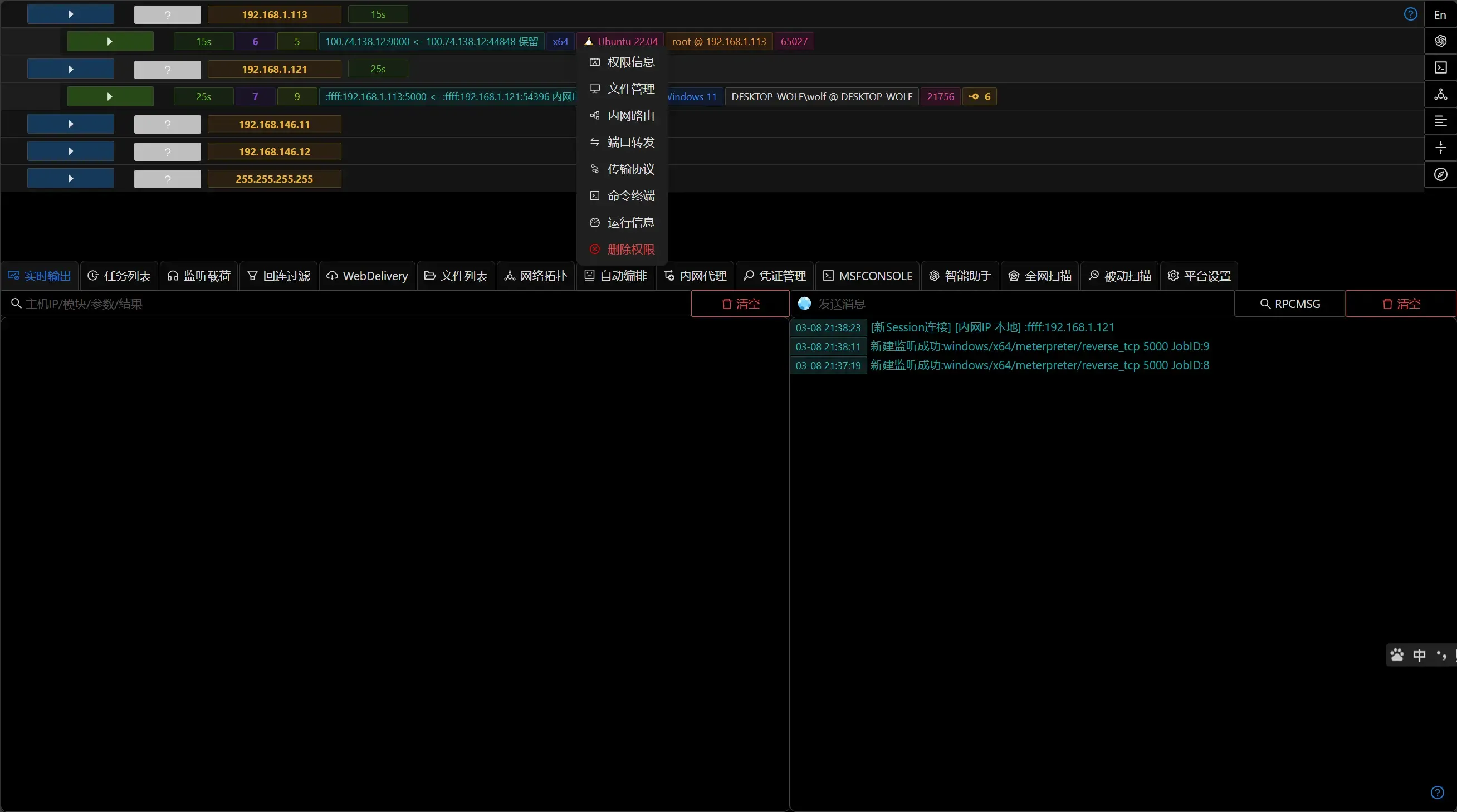Screen dimensions: 1457x812
Task: Click the En language switch icon
Action: click(x=1440, y=14)
